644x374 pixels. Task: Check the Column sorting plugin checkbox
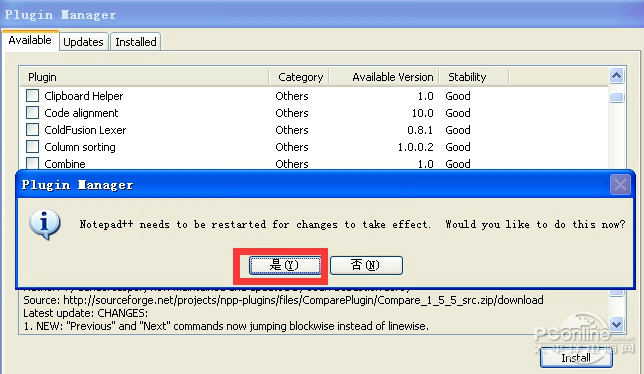(32, 147)
